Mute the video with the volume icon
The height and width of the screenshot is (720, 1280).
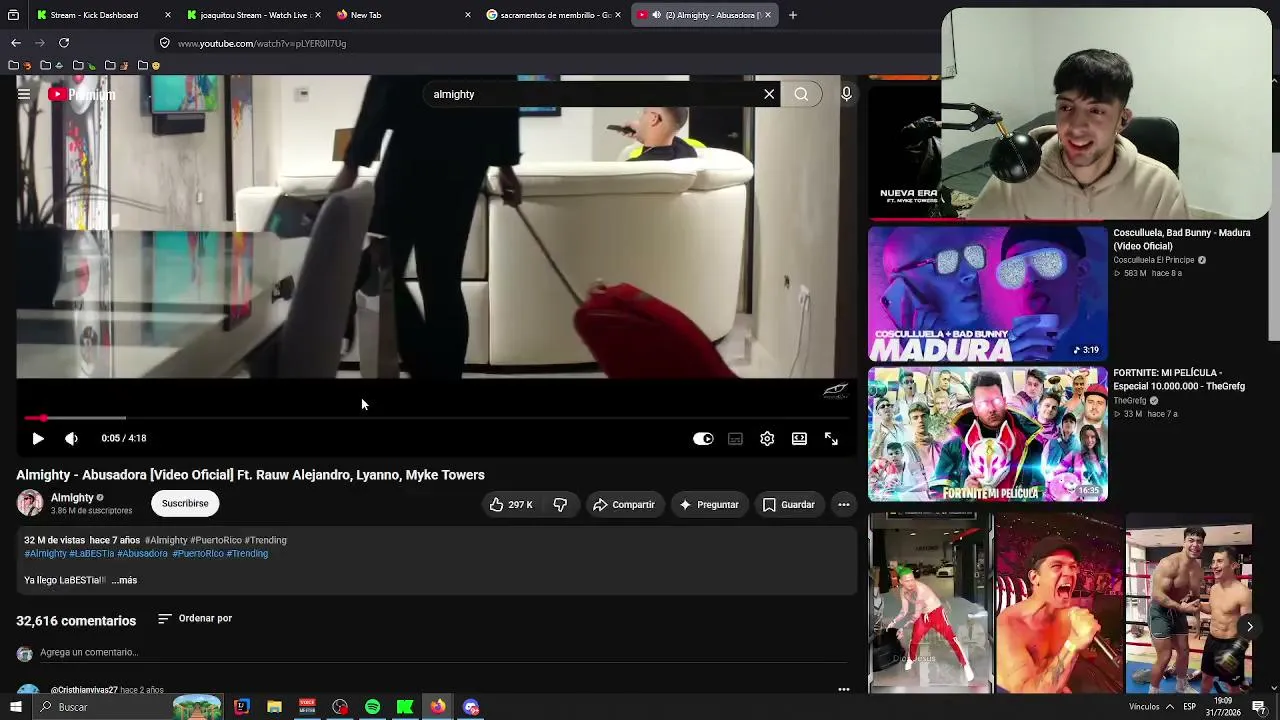pos(71,438)
